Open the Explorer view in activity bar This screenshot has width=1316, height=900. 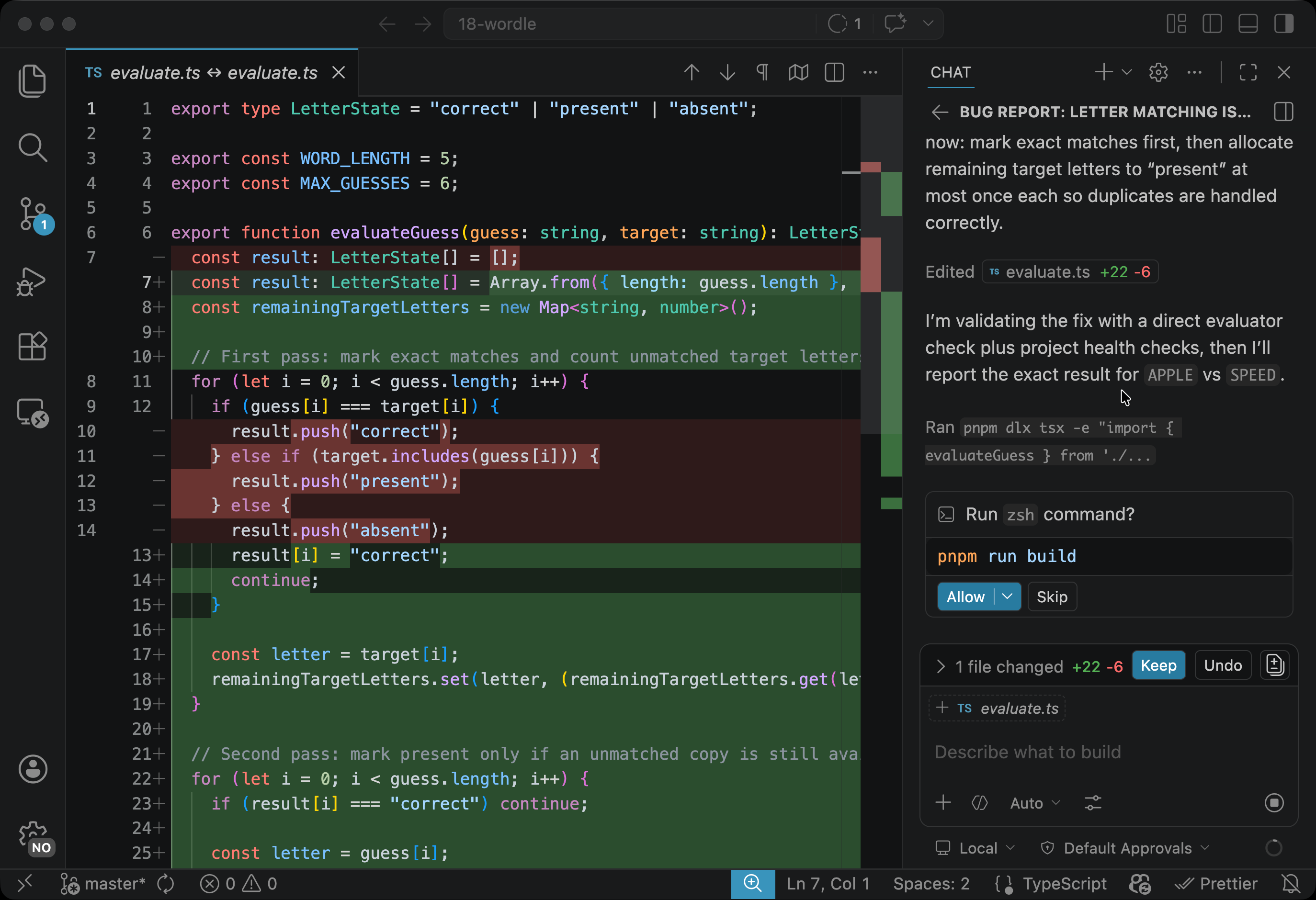point(32,80)
